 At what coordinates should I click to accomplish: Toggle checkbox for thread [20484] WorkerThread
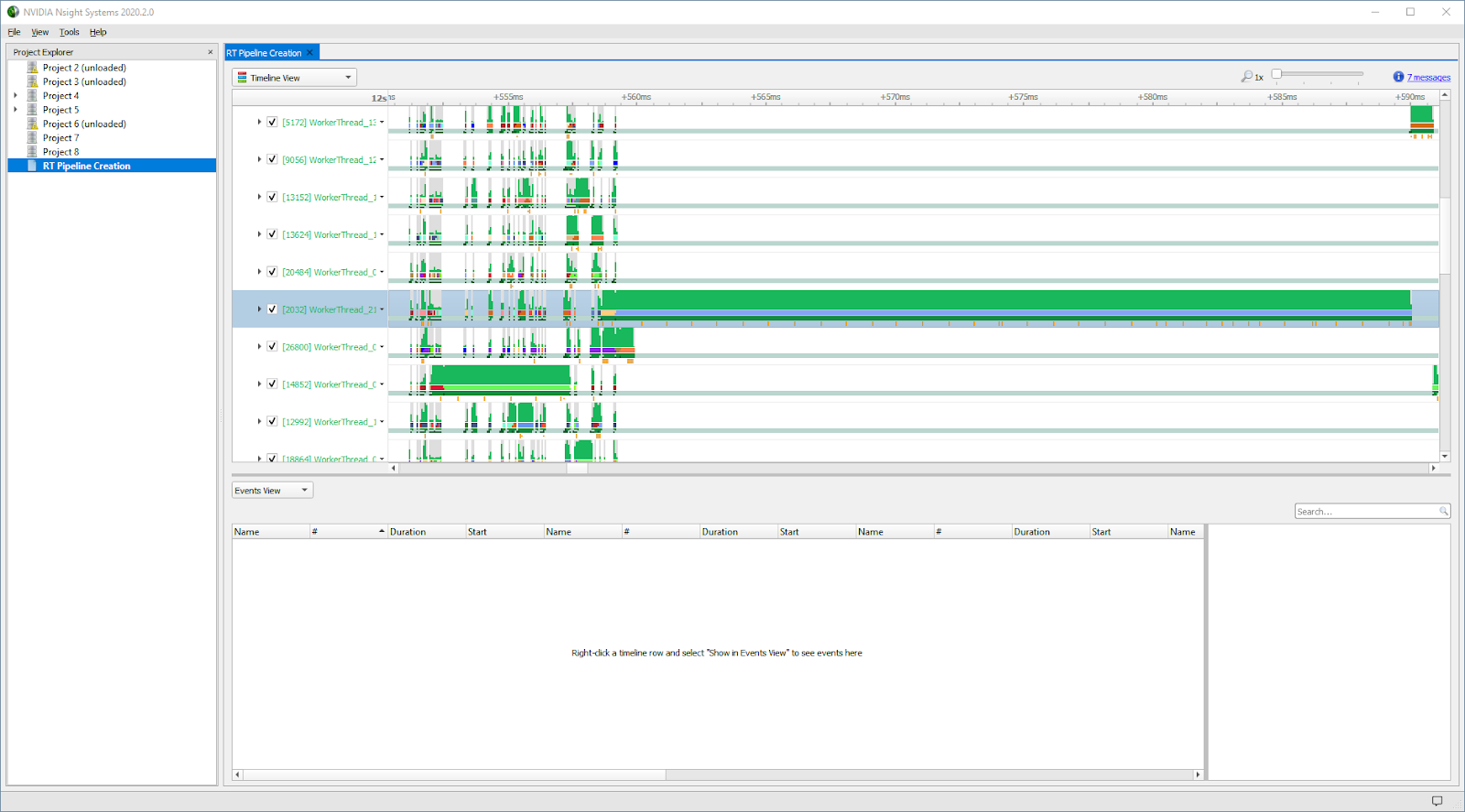272,272
